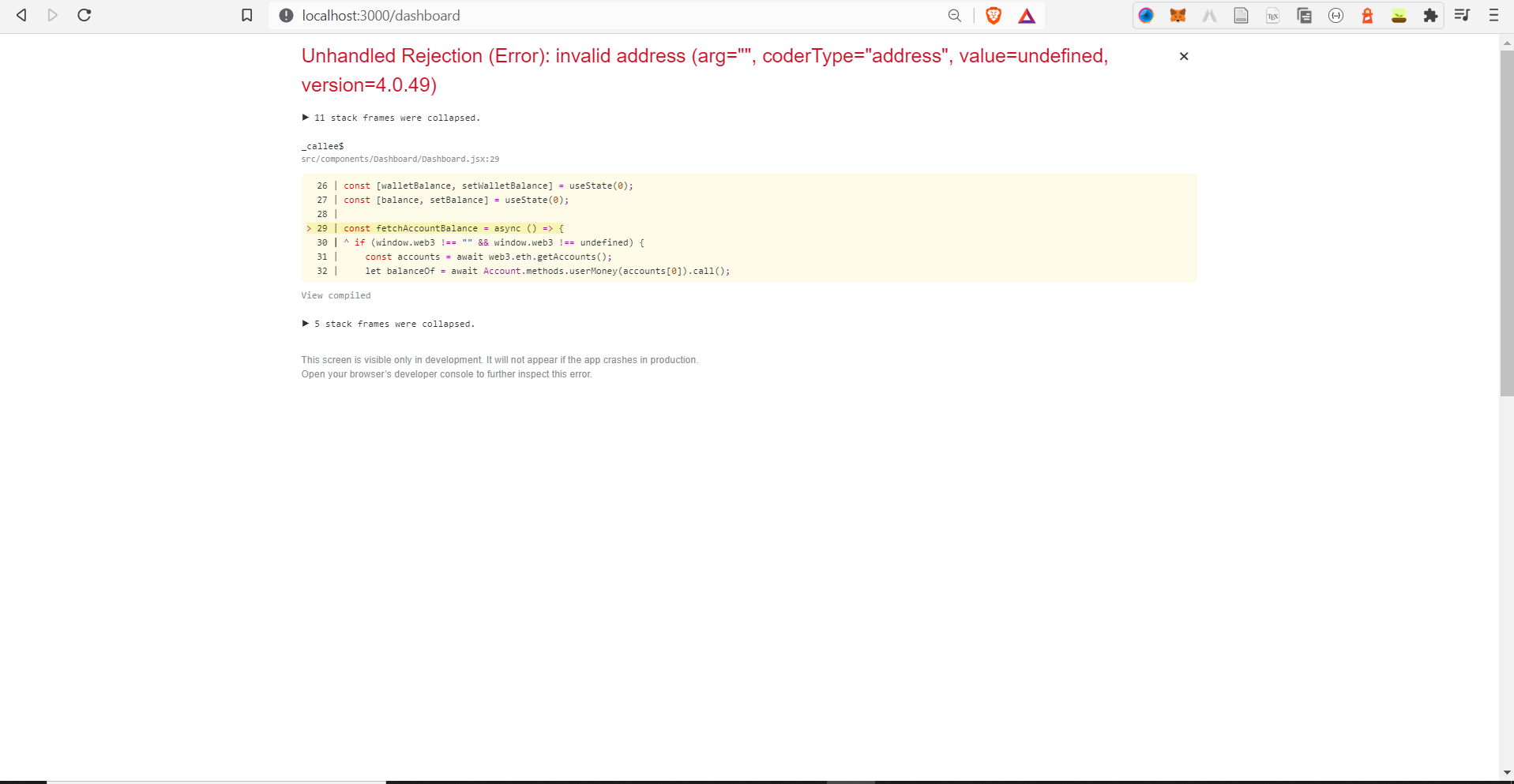Open the grey document page extension
This screenshot has width=1514, height=784.
pyautogui.click(x=1242, y=15)
